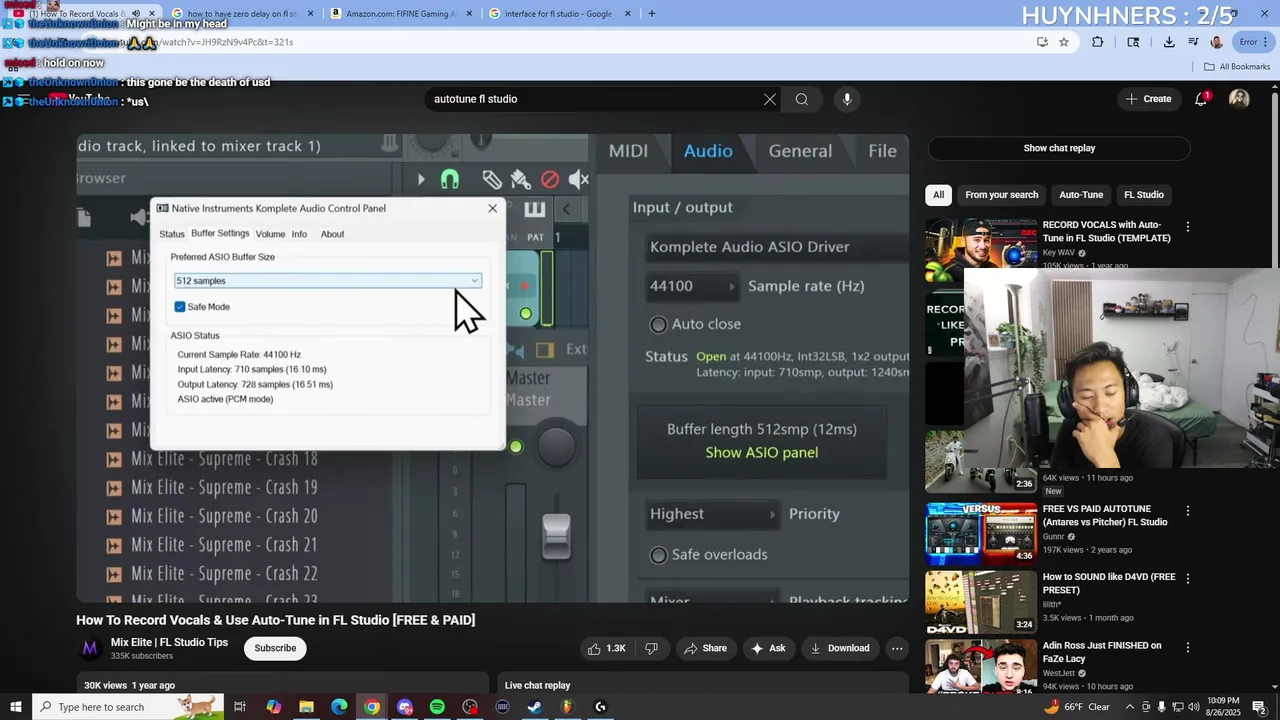Expand hidden system tray icons chevron
The width and height of the screenshot is (1280, 720).
click(x=1130, y=707)
